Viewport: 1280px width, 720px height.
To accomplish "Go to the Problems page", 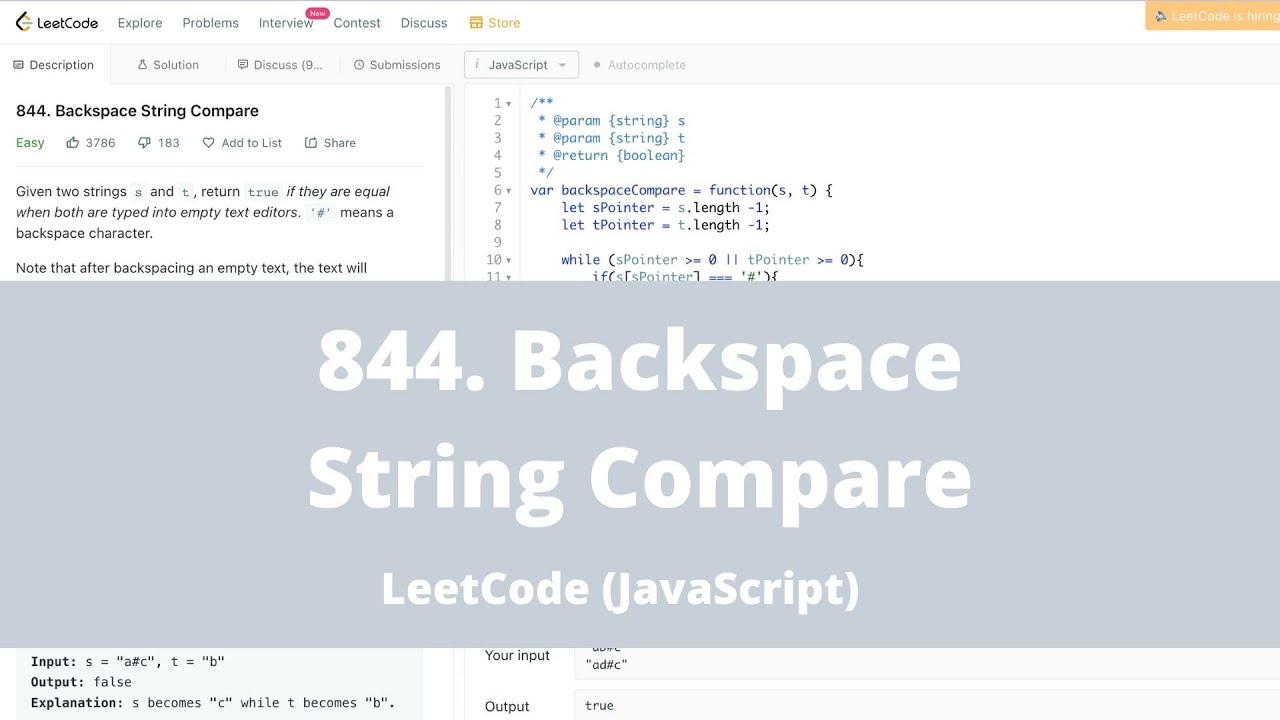I will 210,22.
